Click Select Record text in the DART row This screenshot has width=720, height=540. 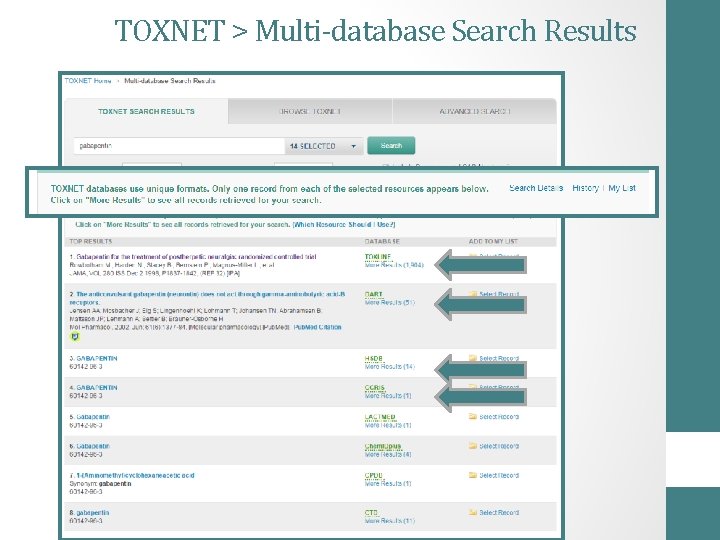(499, 294)
